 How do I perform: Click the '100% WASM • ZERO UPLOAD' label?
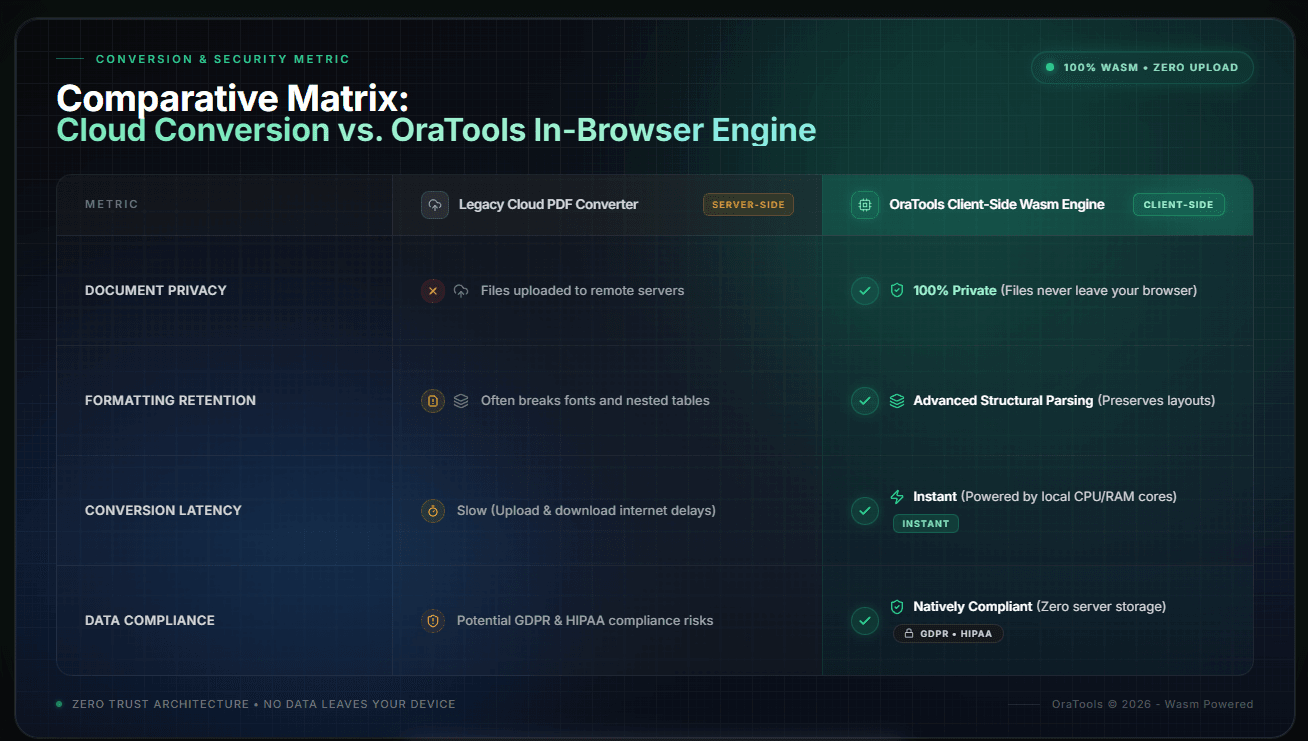pos(1151,68)
